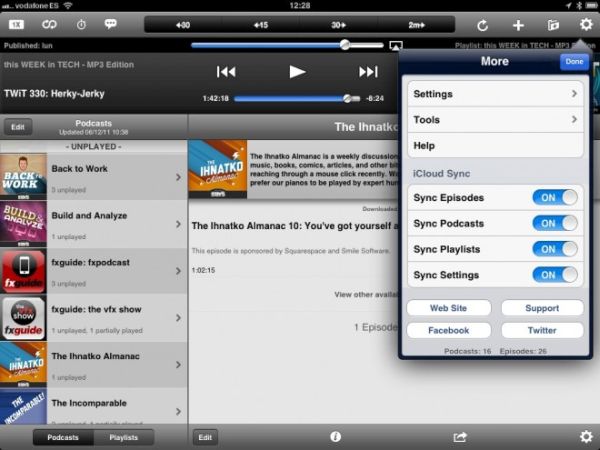Open the speech bubble notes icon
The height and width of the screenshot is (450, 600).
111,24
